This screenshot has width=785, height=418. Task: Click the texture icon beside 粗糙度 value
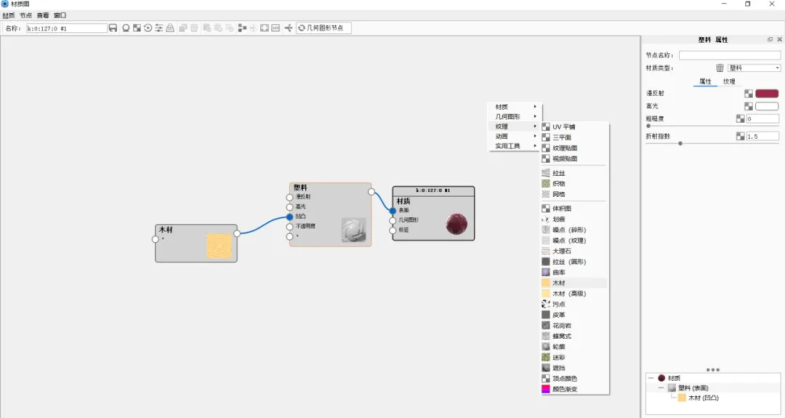(740, 118)
